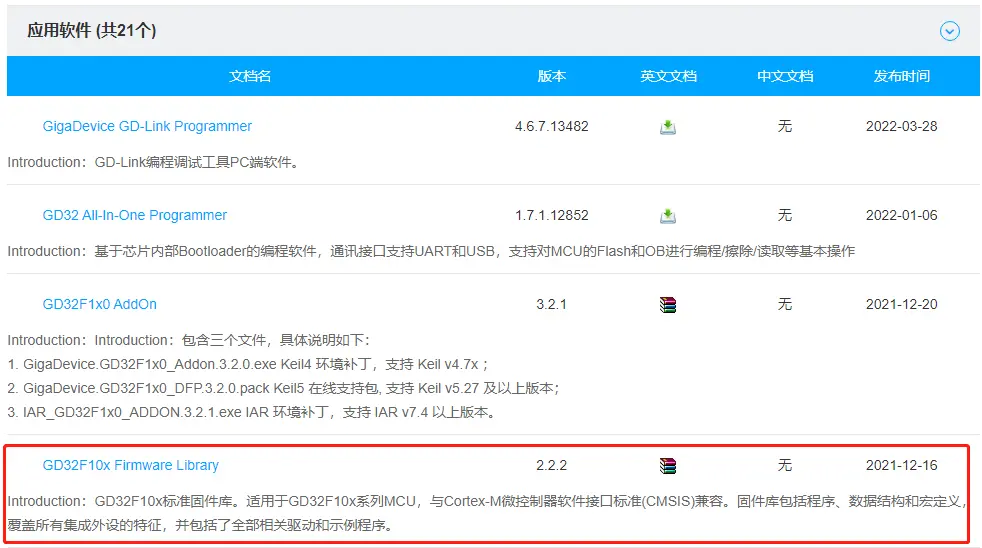Click the 英文文档 column header
Screen dimensions: 982x548
668,76
